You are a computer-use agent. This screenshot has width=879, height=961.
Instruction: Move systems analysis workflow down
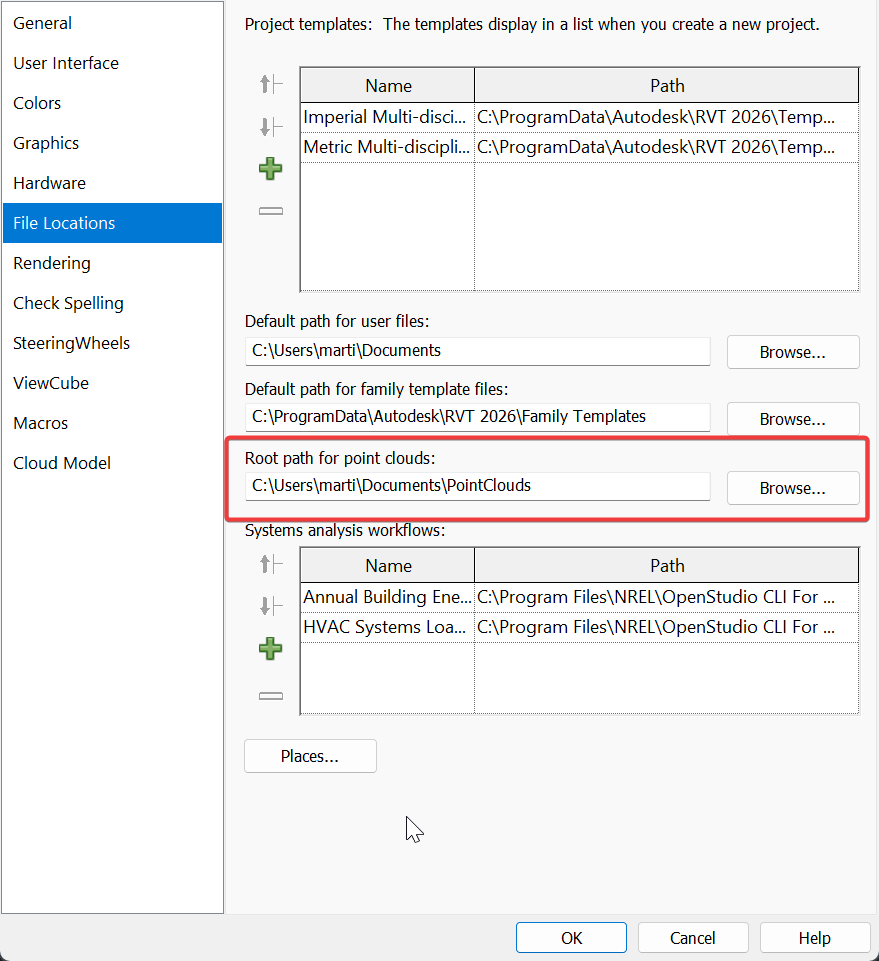[x=270, y=607]
